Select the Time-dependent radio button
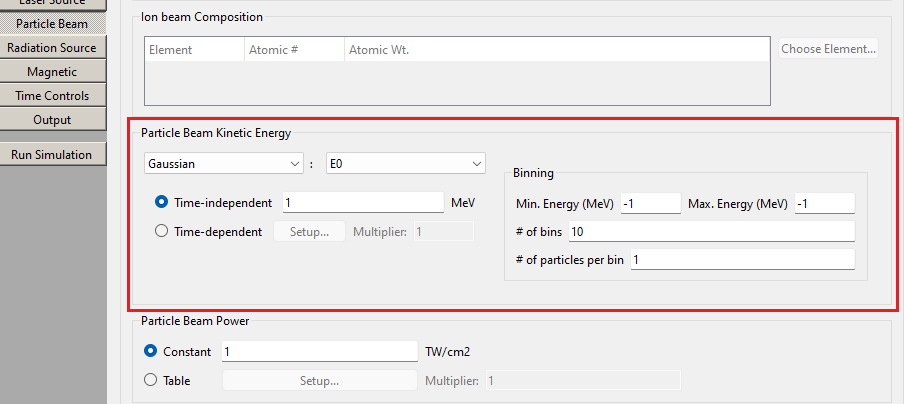The image size is (904, 404). (x=162, y=231)
